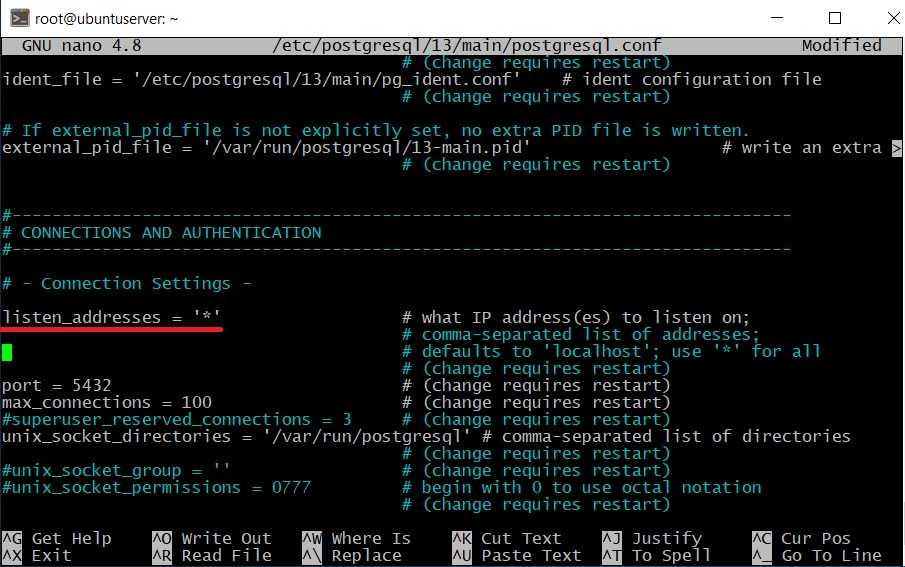This screenshot has height=567, width=905.
Task: Click the ^U Paste Text shortcut
Action: coord(516,555)
